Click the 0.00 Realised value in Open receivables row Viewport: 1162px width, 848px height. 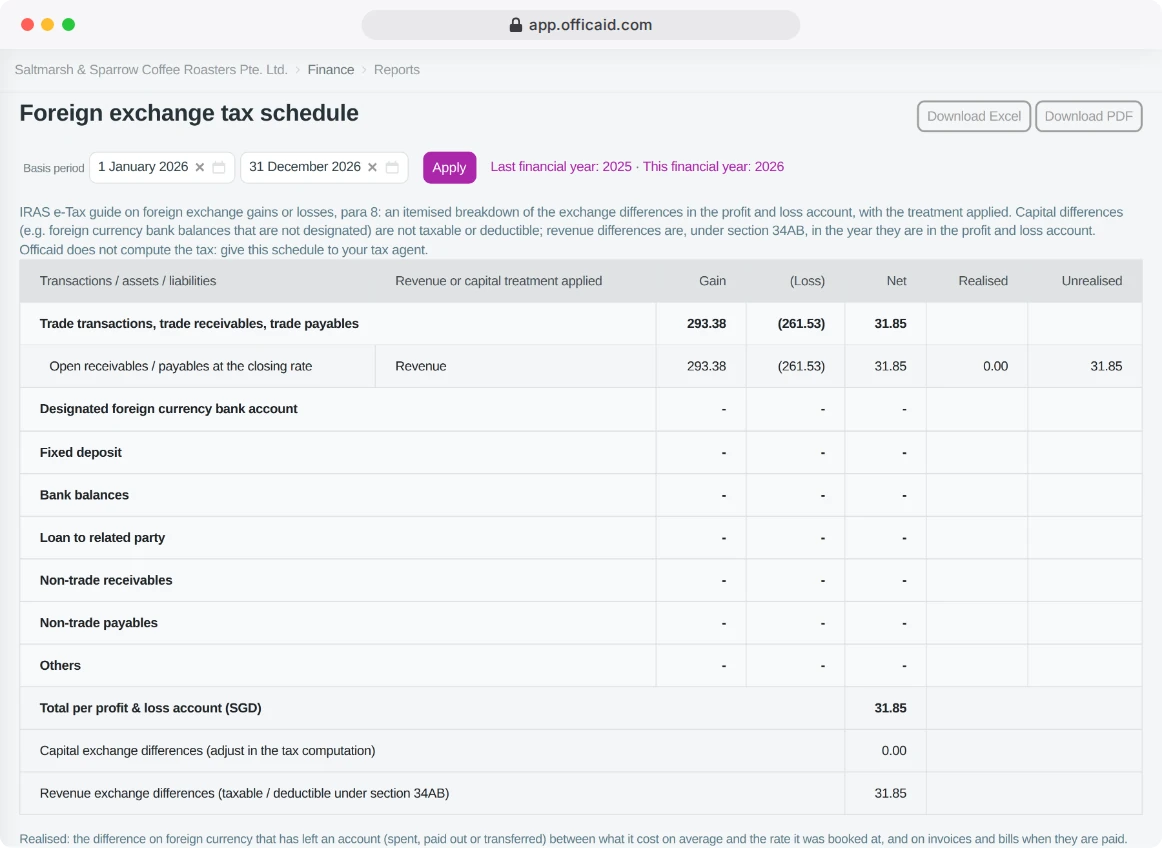pyautogui.click(x=995, y=366)
